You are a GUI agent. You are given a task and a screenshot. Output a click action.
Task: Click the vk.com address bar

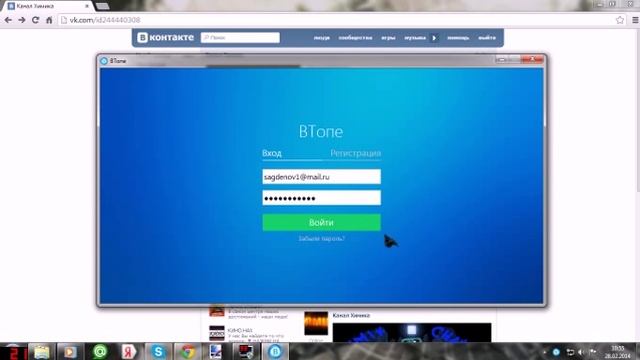(x=339, y=20)
